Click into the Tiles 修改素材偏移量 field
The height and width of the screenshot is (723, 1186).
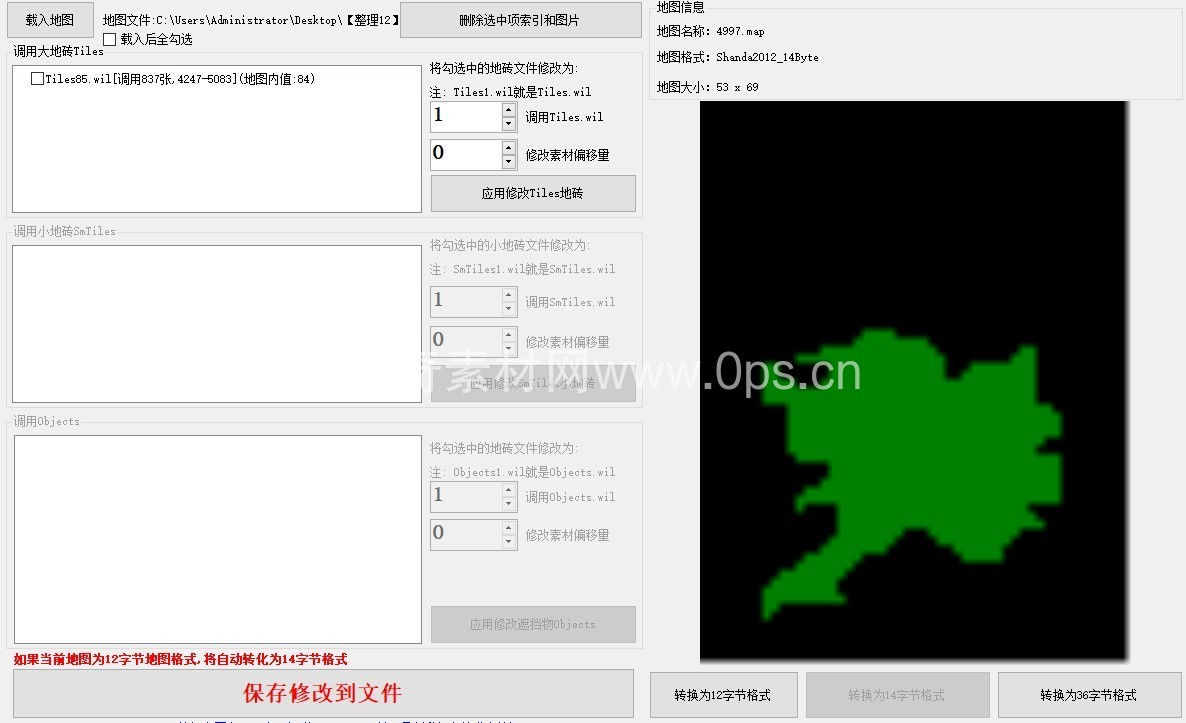(465, 155)
